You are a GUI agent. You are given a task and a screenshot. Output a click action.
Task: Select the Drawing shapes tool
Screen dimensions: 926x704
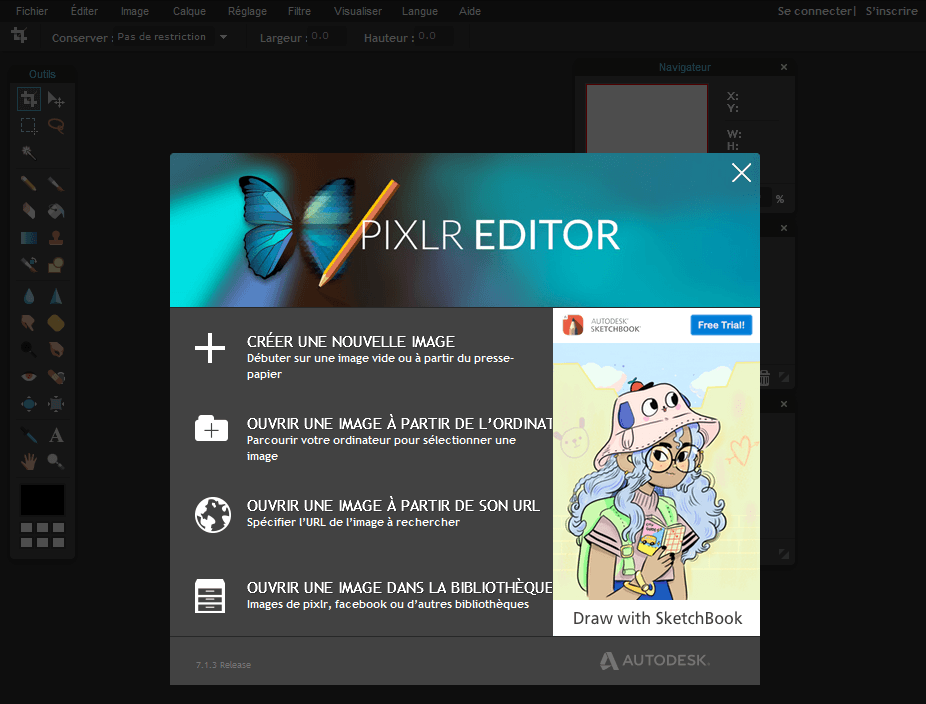tap(56, 264)
